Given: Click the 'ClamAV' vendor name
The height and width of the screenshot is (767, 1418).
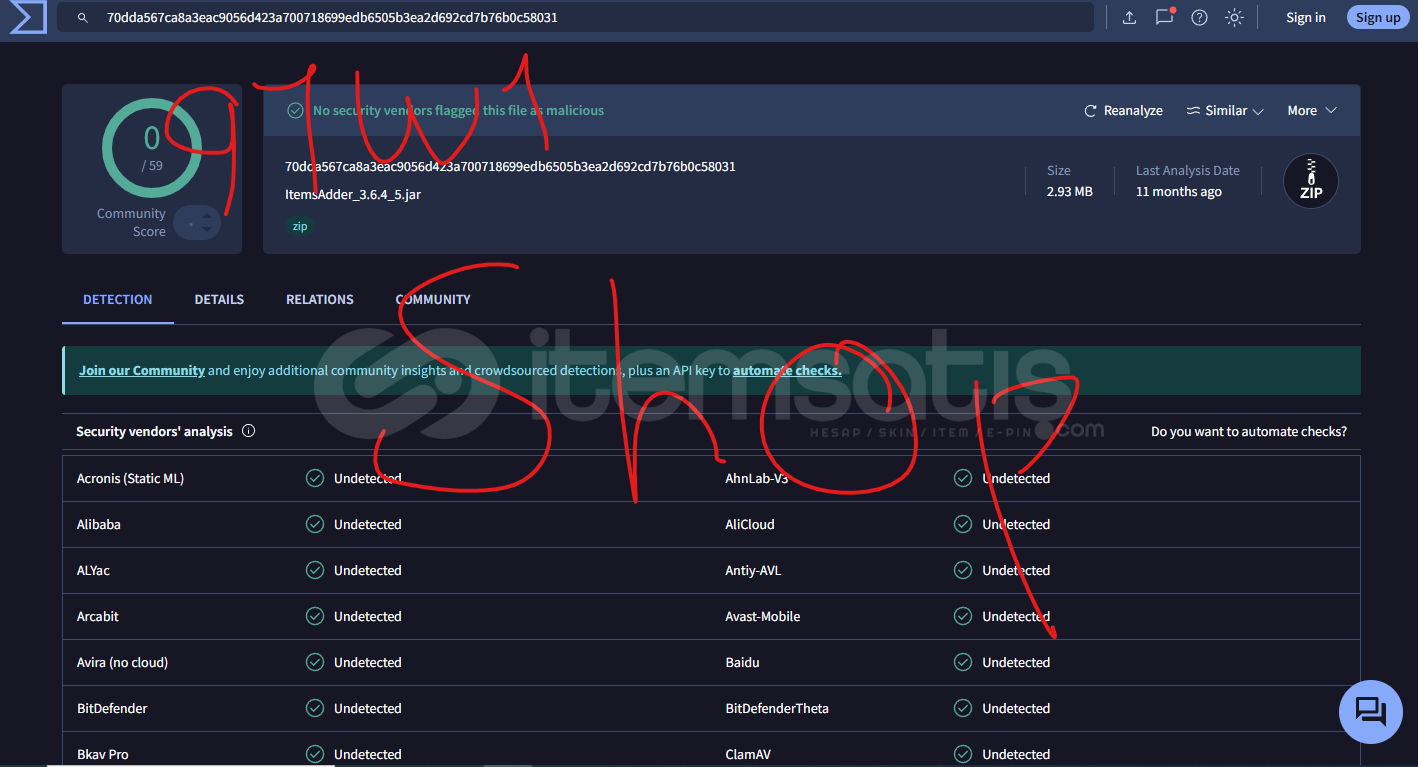Looking at the screenshot, I should tap(748, 754).
